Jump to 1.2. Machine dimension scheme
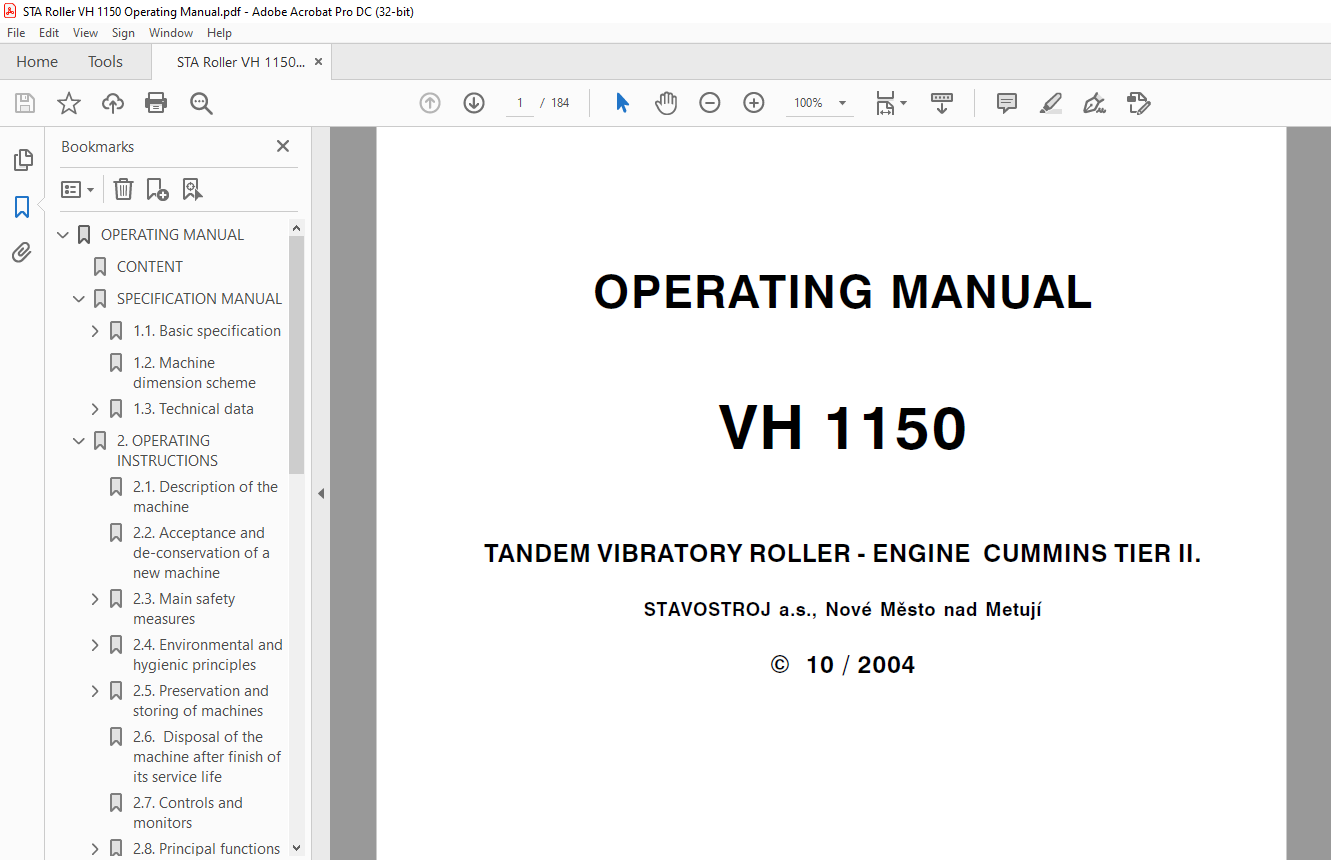 194,373
